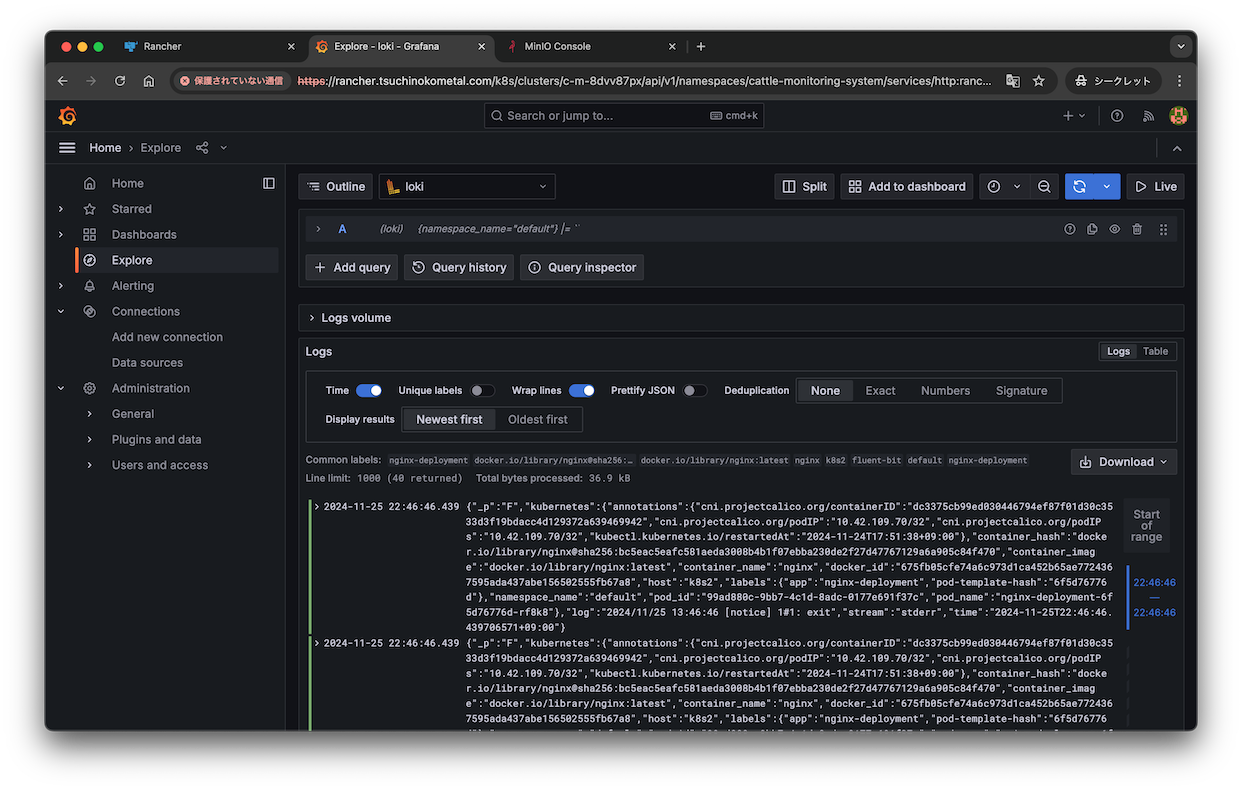The height and width of the screenshot is (790, 1242).
Task: Click the drag handle of query A
Action: (x=1163, y=229)
